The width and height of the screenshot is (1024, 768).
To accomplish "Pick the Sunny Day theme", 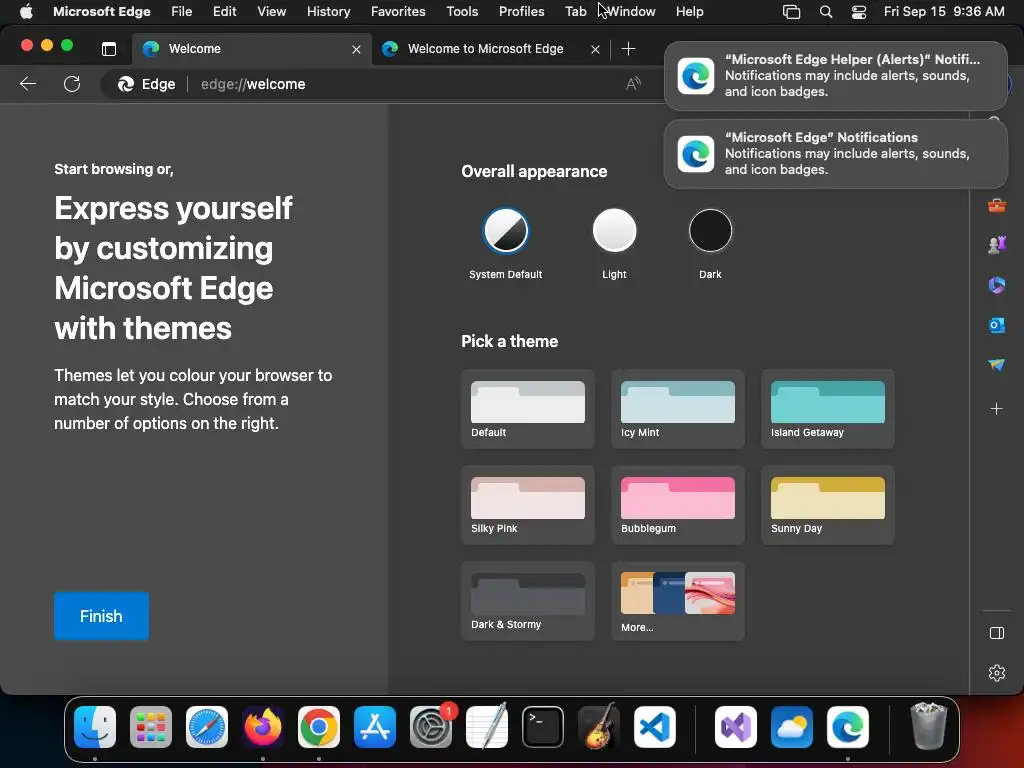I will click(827, 505).
